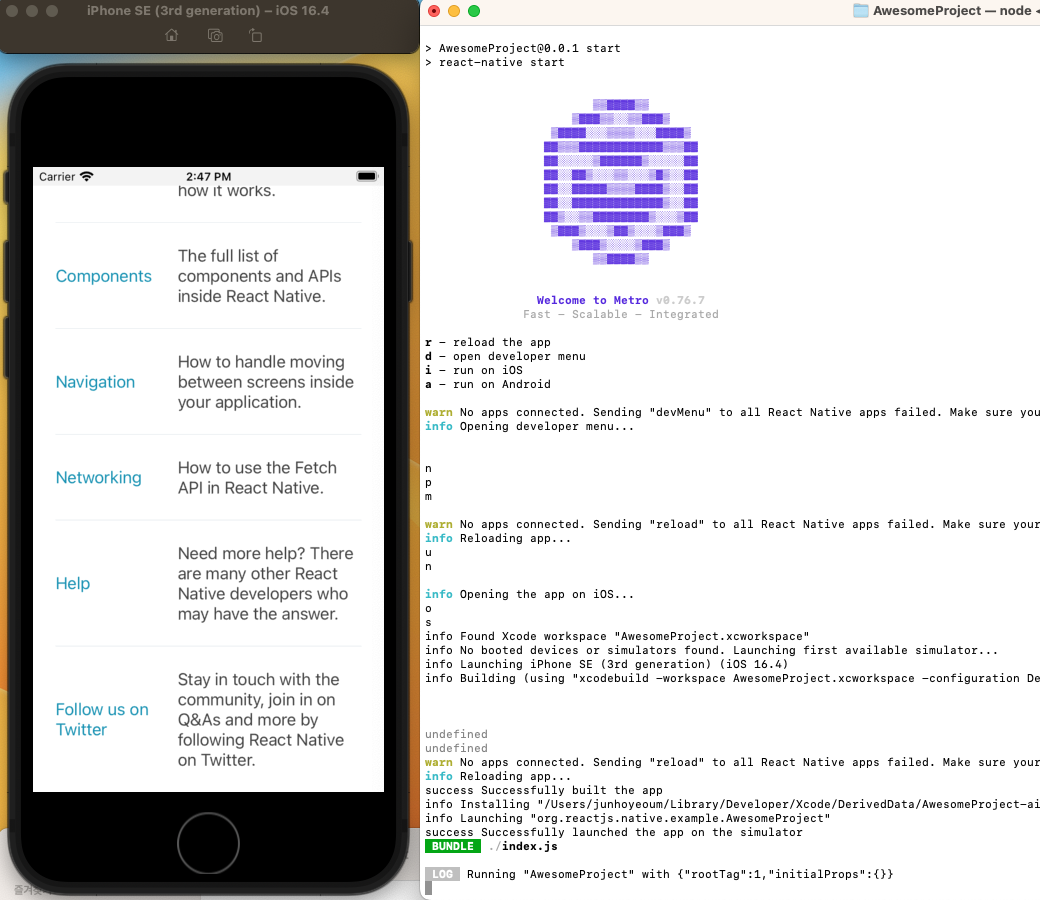Click AwesomeProject folder icon in terminal title
Image resolution: width=1040 pixels, height=900 pixels.
(x=860, y=11)
